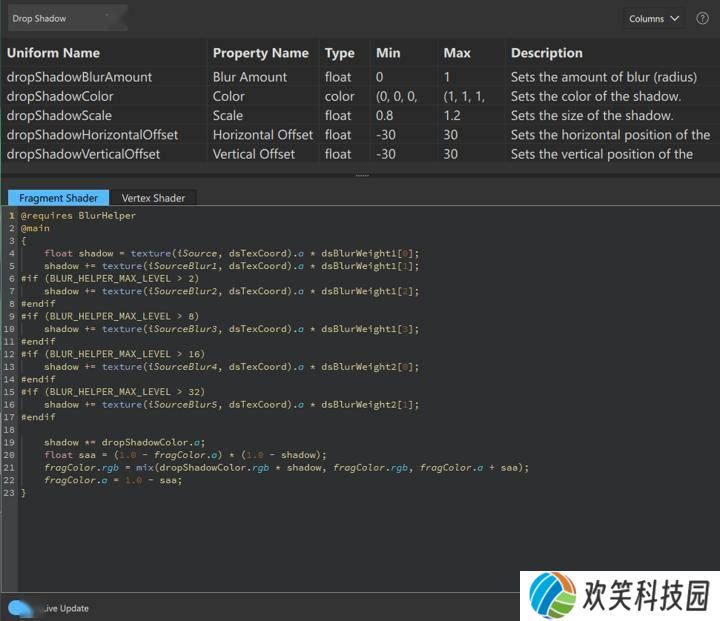
Task: Switch to the Fragment Shader tab
Action: tap(58, 198)
